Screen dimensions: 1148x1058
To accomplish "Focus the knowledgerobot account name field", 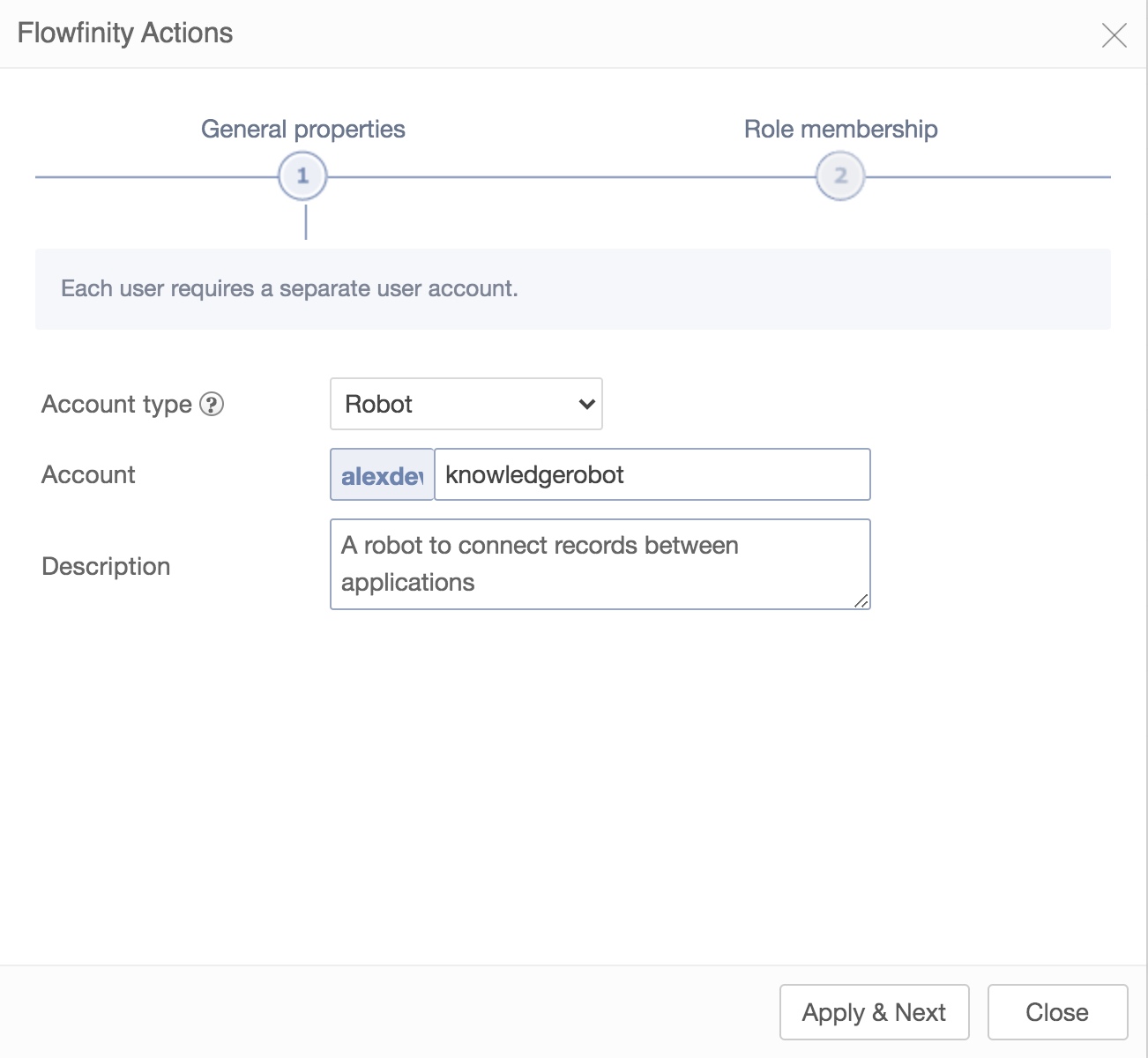I will point(652,475).
